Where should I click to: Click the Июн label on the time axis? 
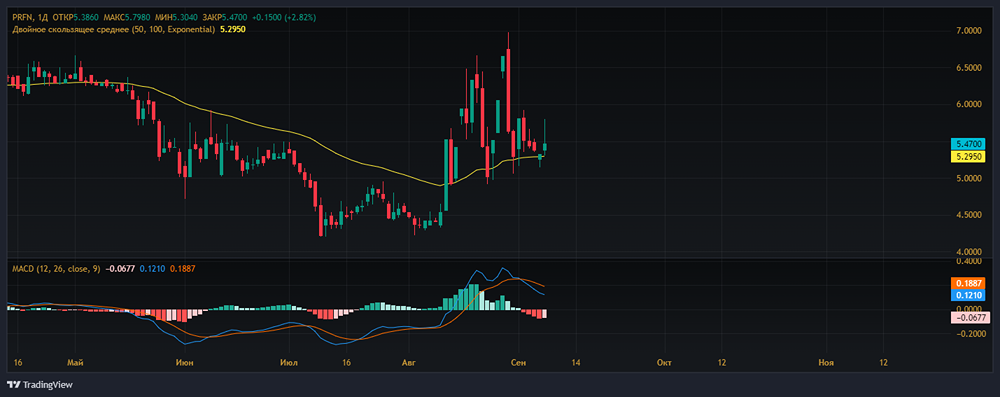coord(185,363)
